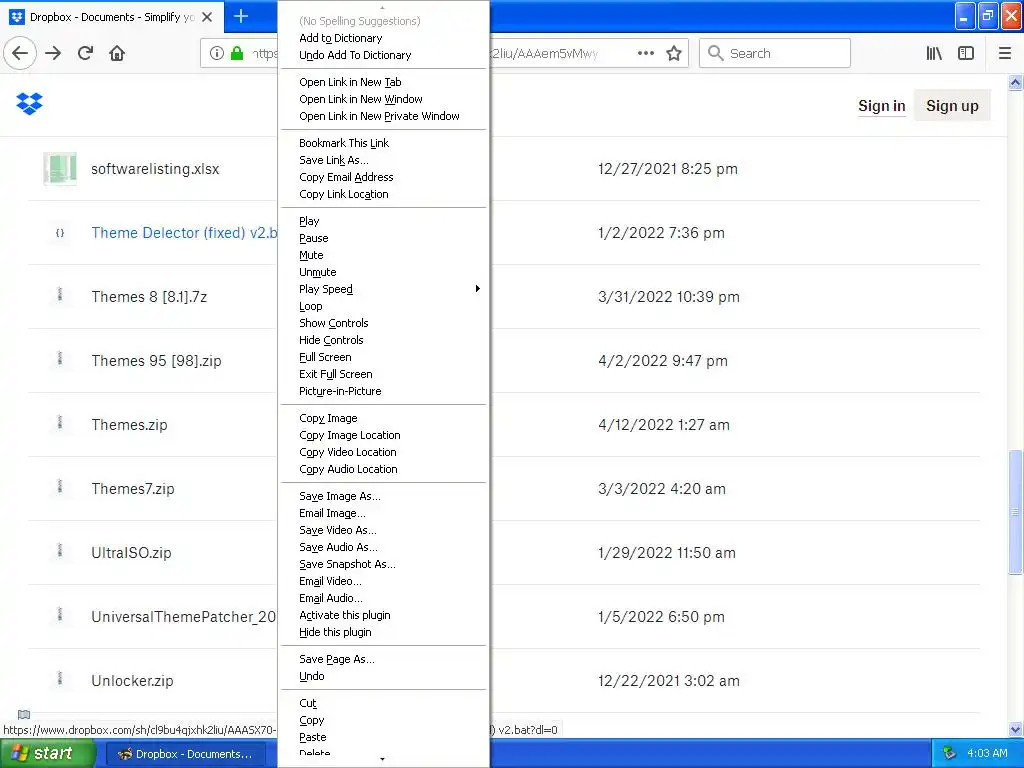Click the green secure padlock icon

tap(237, 53)
